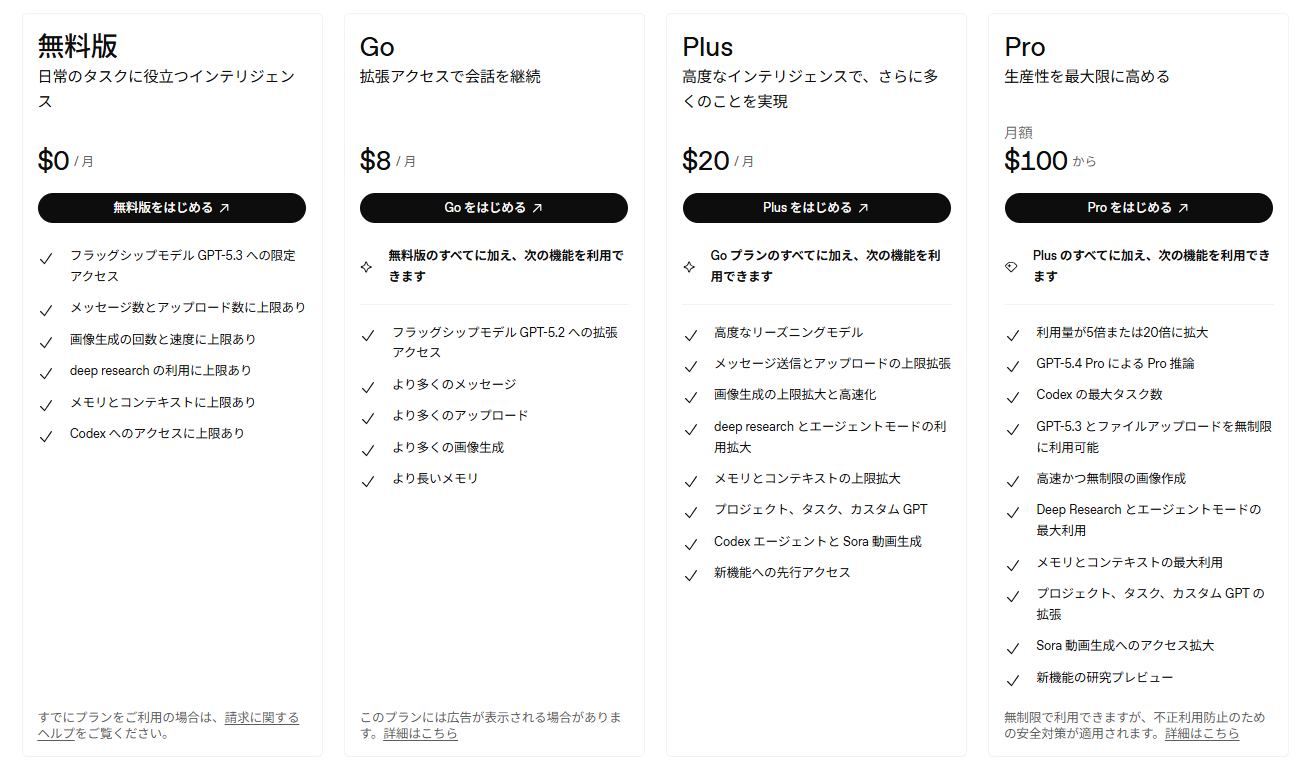Open 詳細はこちら link in the Pro card
This screenshot has height=771, width=1303.
(1202, 733)
